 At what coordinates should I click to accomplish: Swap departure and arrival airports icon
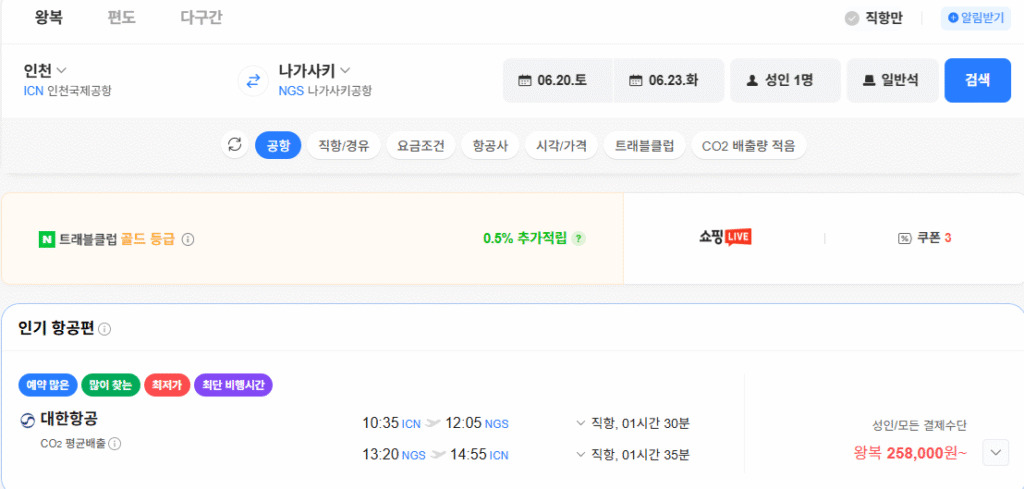pos(253,82)
